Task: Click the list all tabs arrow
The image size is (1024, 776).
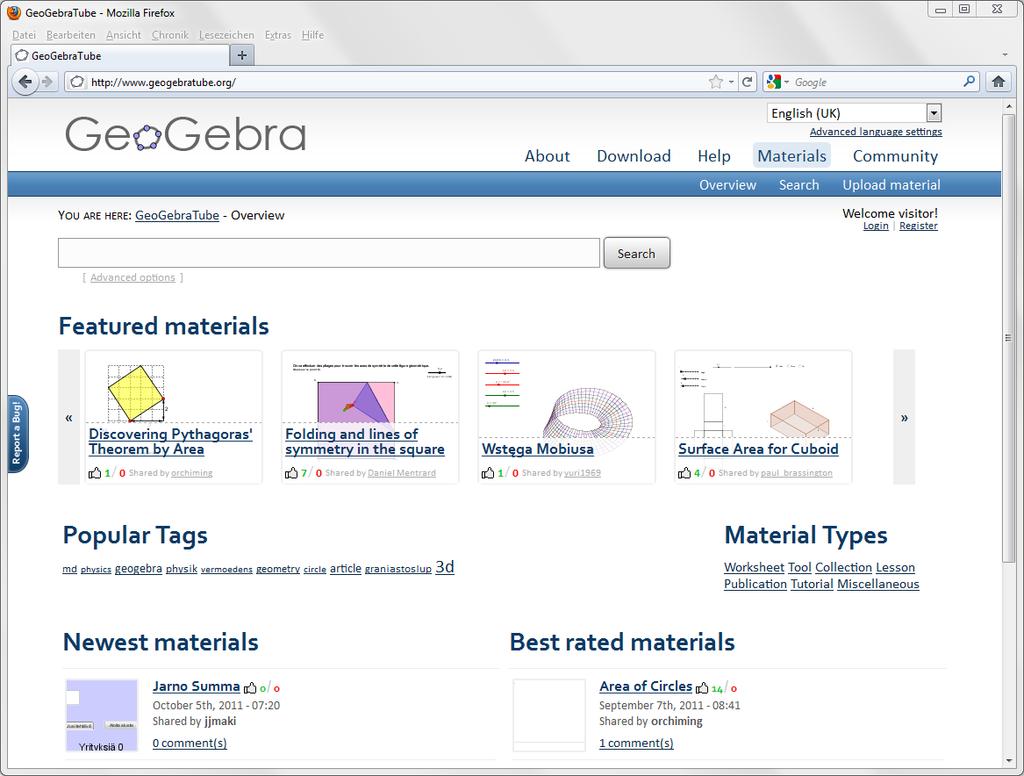Action: pos(1004,56)
